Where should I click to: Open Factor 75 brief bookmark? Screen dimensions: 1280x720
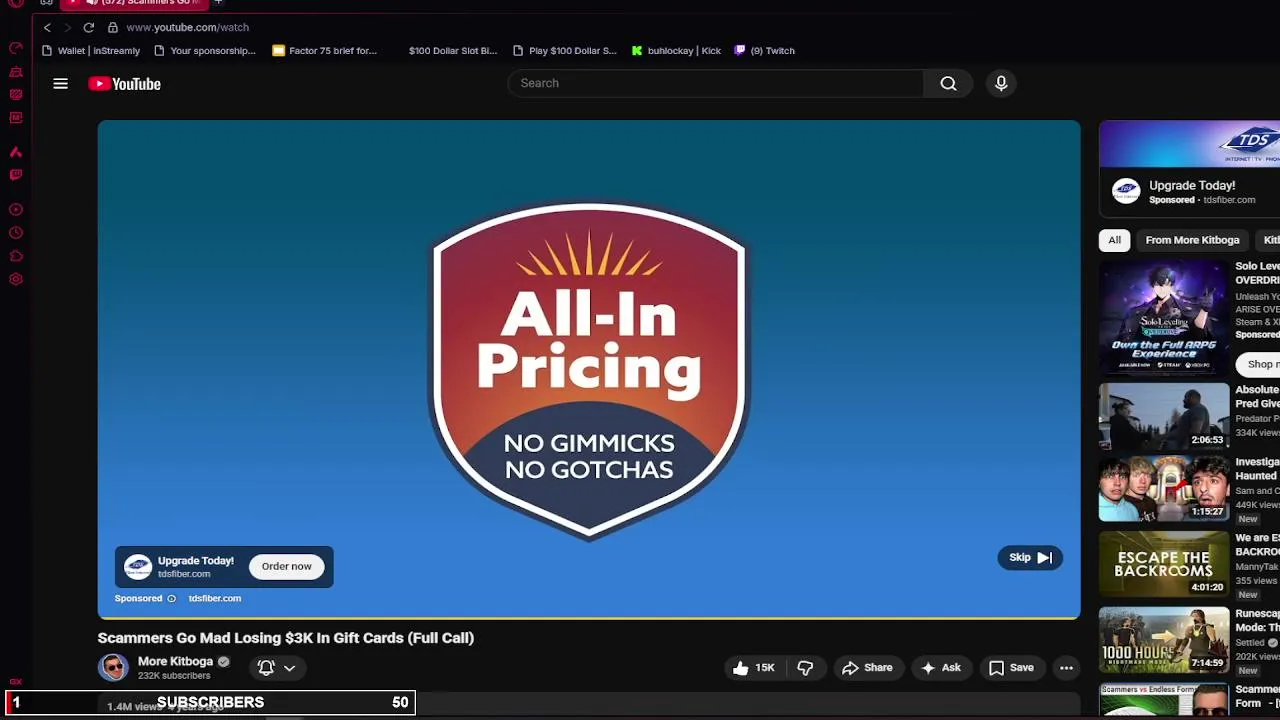[325, 50]
